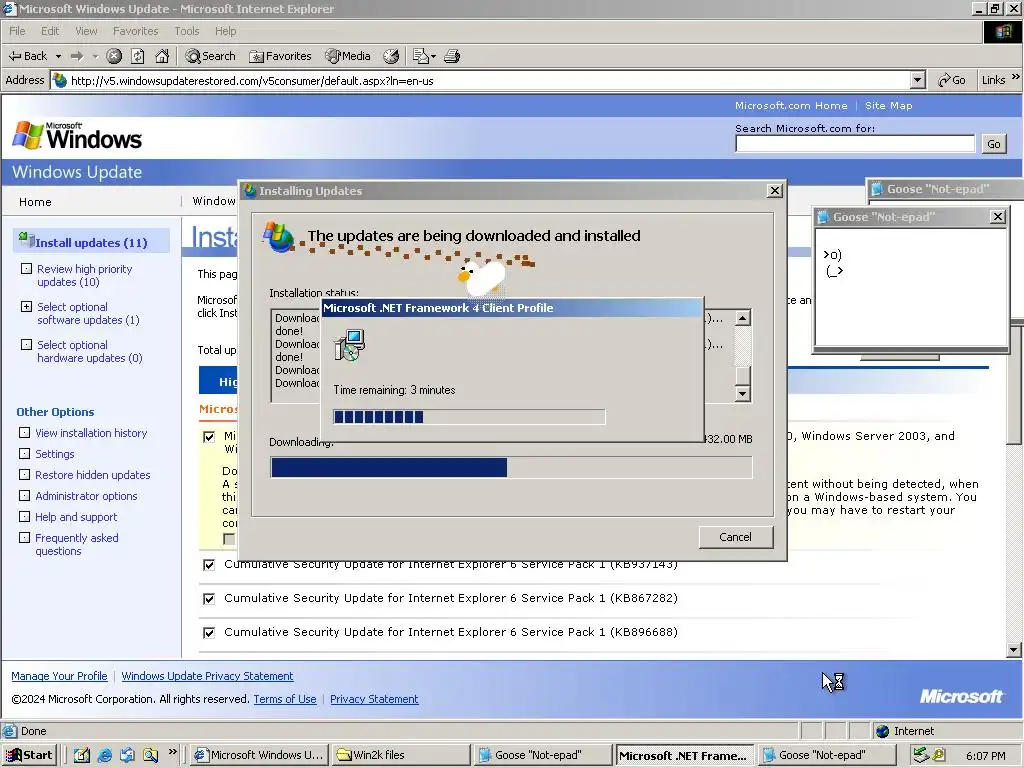Open the Terms of Use link

click(285, 699)
